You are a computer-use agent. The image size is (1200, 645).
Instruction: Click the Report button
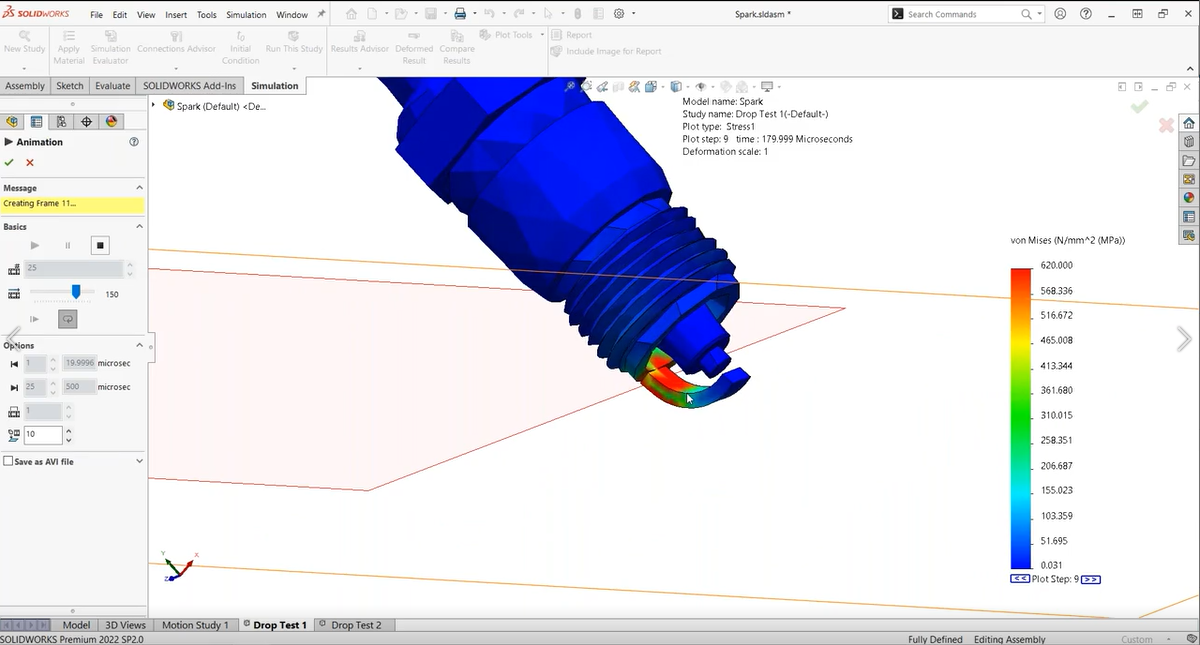[572, 35]
